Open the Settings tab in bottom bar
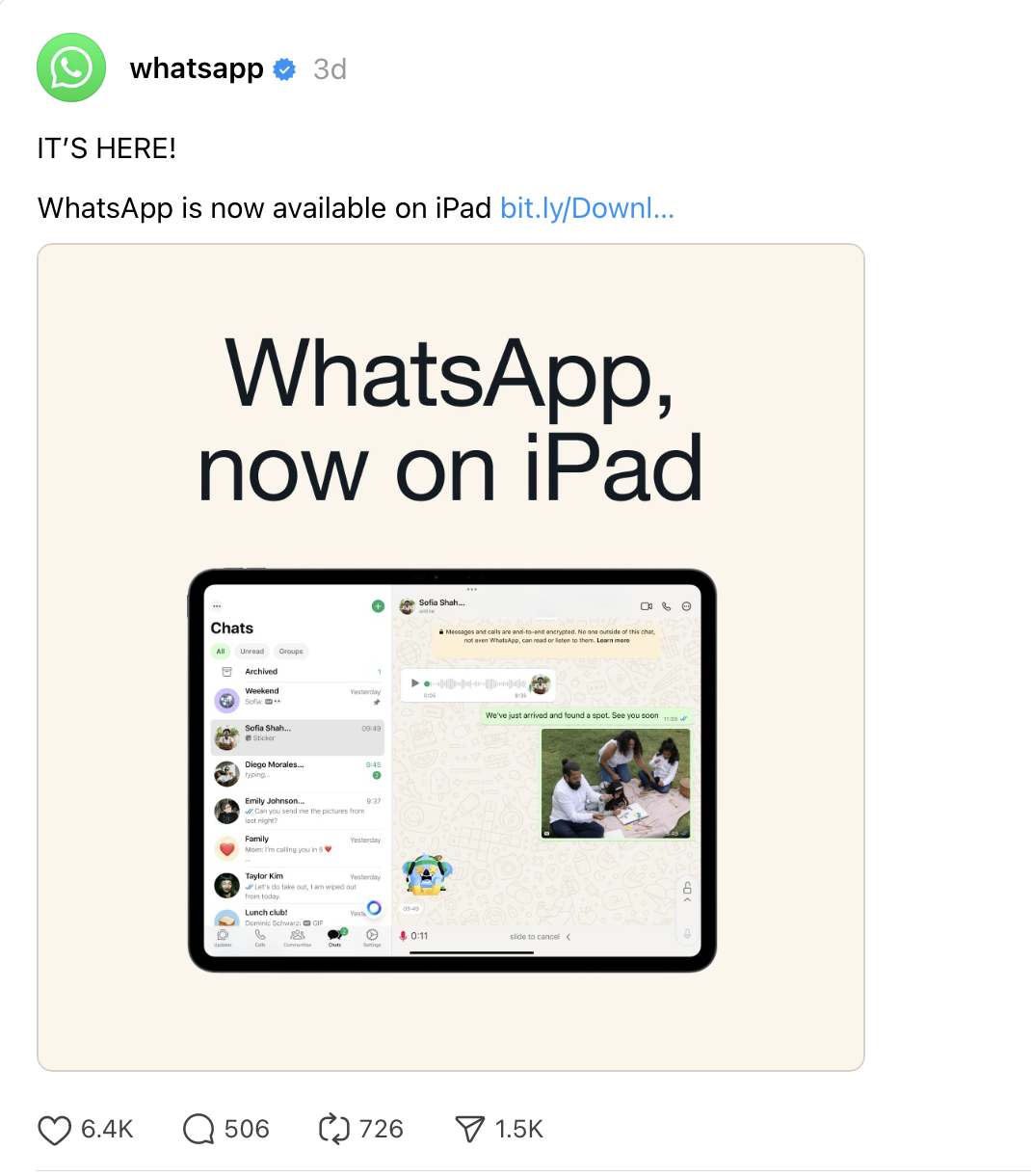1031x1176 pixels. pos(372,937)
